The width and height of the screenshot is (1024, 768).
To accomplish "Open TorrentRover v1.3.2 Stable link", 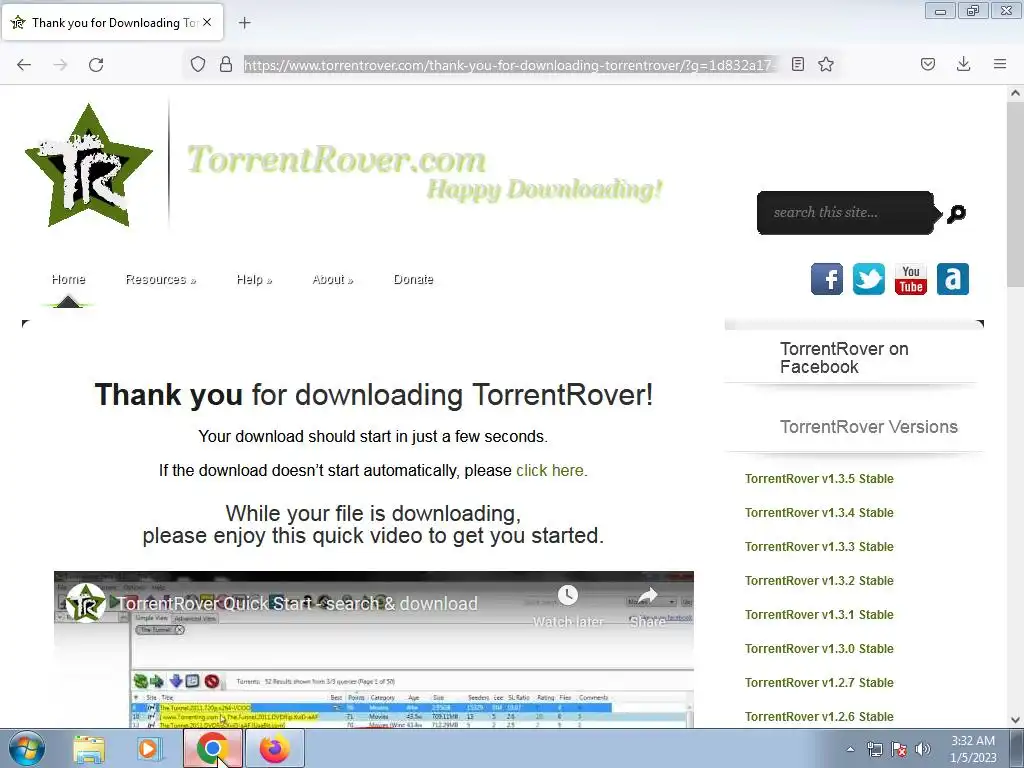I will click(819, 581).
